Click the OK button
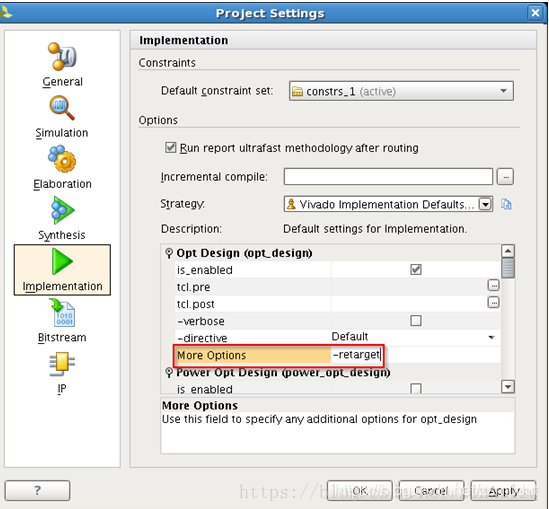This screenshot has height=509, width=549. click(360, 491)
